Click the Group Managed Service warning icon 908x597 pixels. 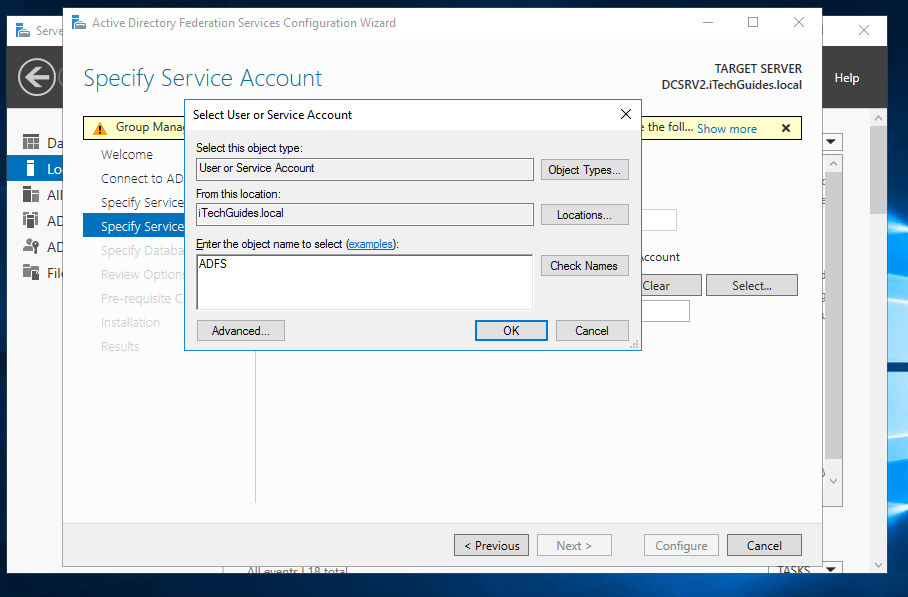tap(98, 127)
